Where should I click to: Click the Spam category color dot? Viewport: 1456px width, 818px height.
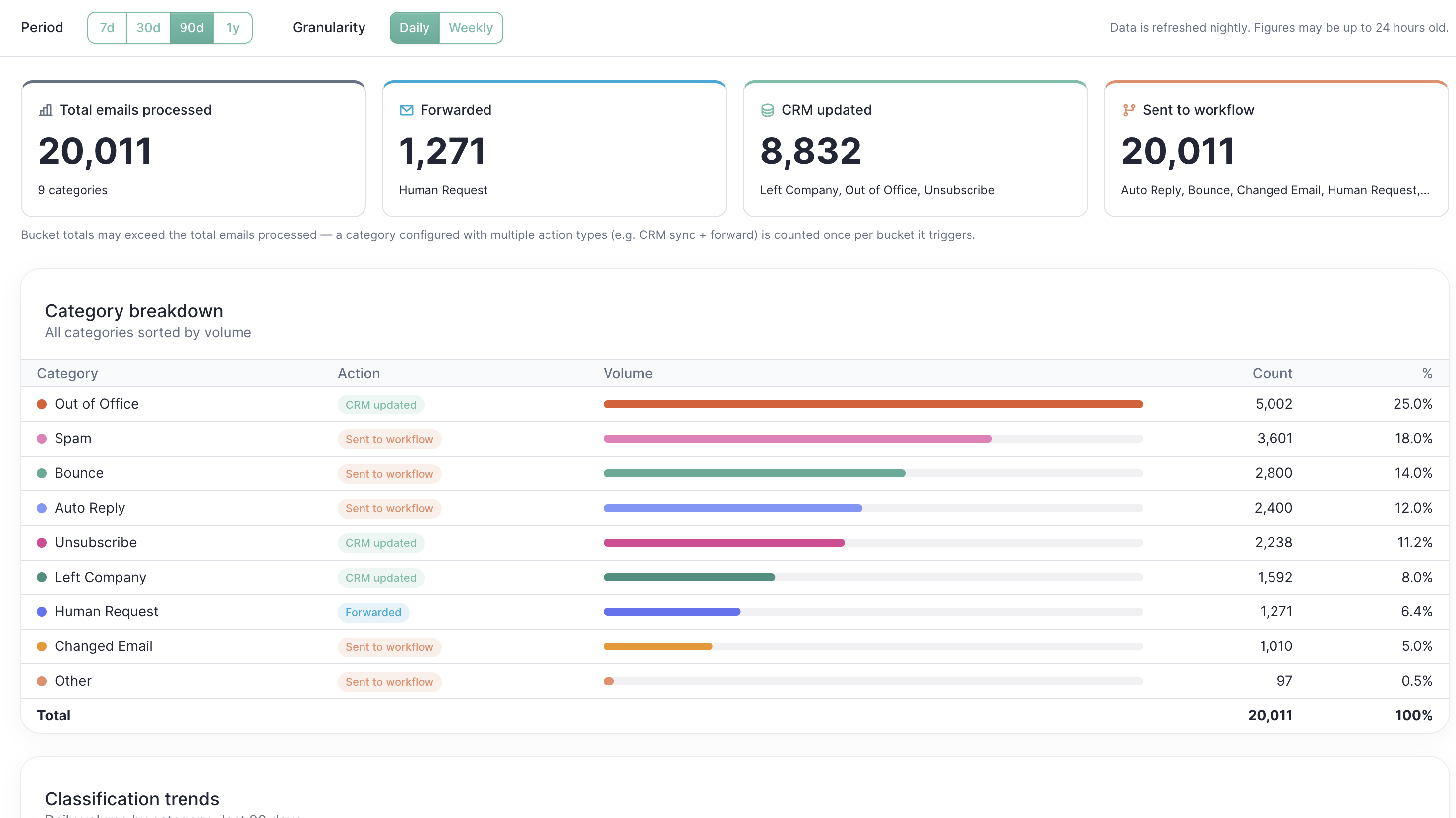pyautogui.click(x=41, y=439)
